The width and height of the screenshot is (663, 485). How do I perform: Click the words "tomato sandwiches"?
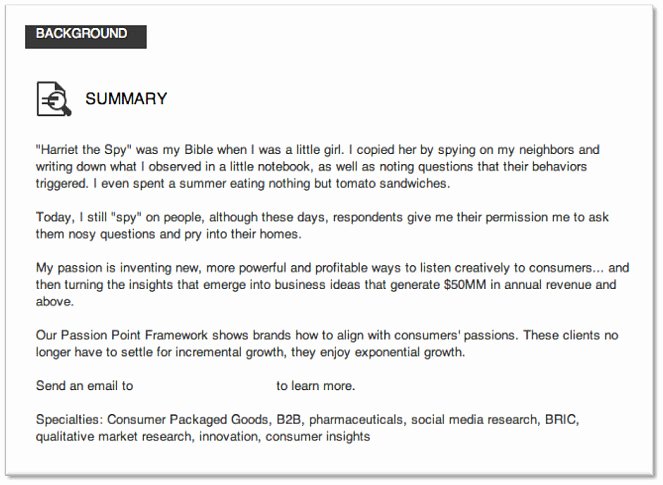coord(391,184)
